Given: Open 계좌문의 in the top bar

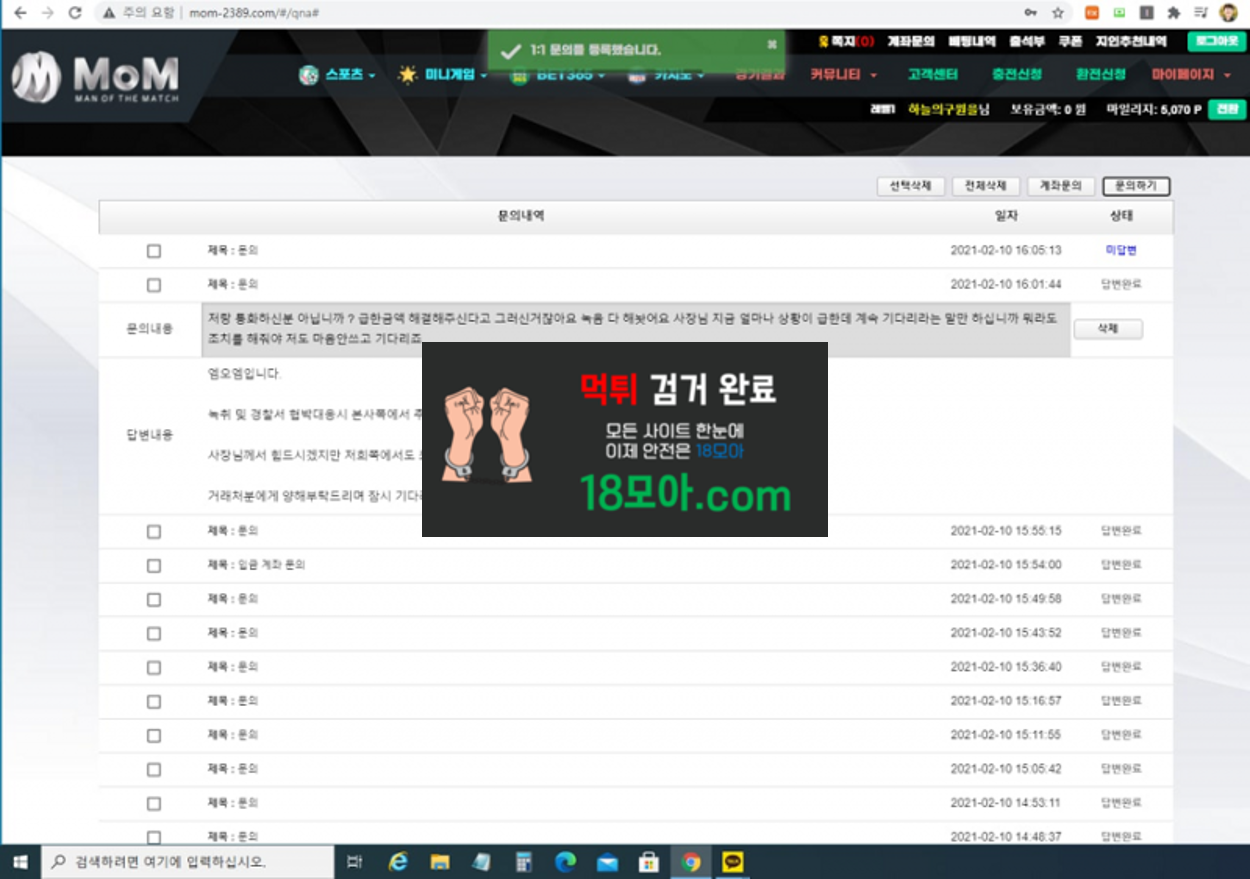Looking at the screenshot, I should click(910, 41).
